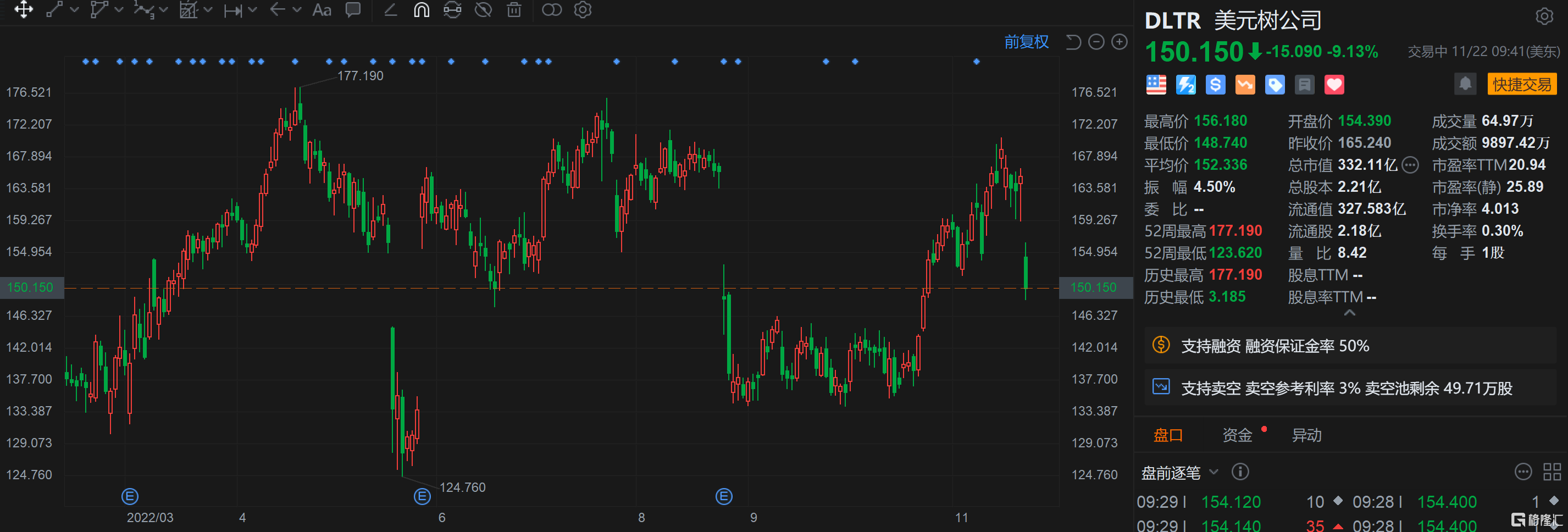Screen dimensions: 1568x532
Task: Click the orange short-selling trend icon
Action: pos(1245,85)
